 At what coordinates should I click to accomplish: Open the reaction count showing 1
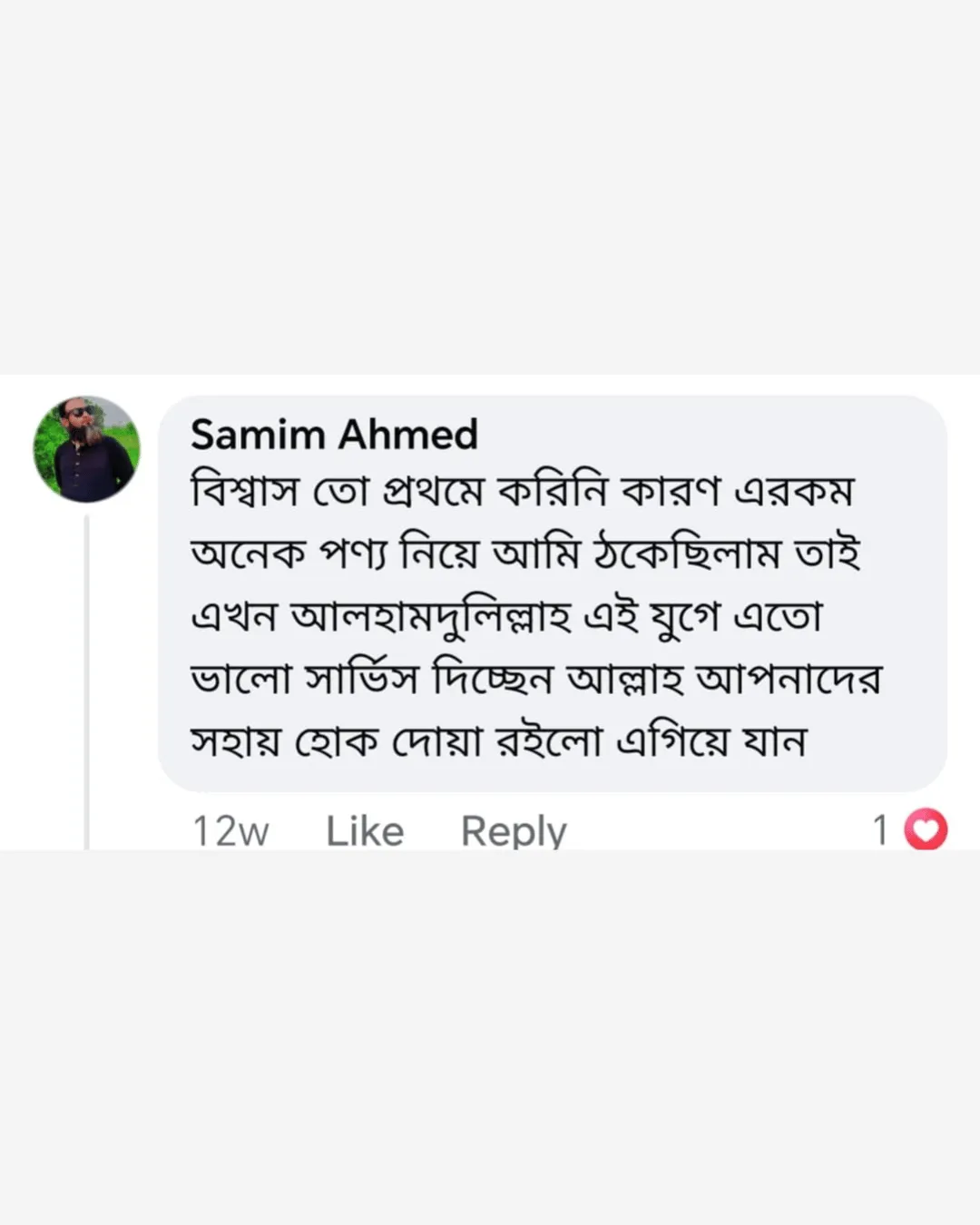880,829
